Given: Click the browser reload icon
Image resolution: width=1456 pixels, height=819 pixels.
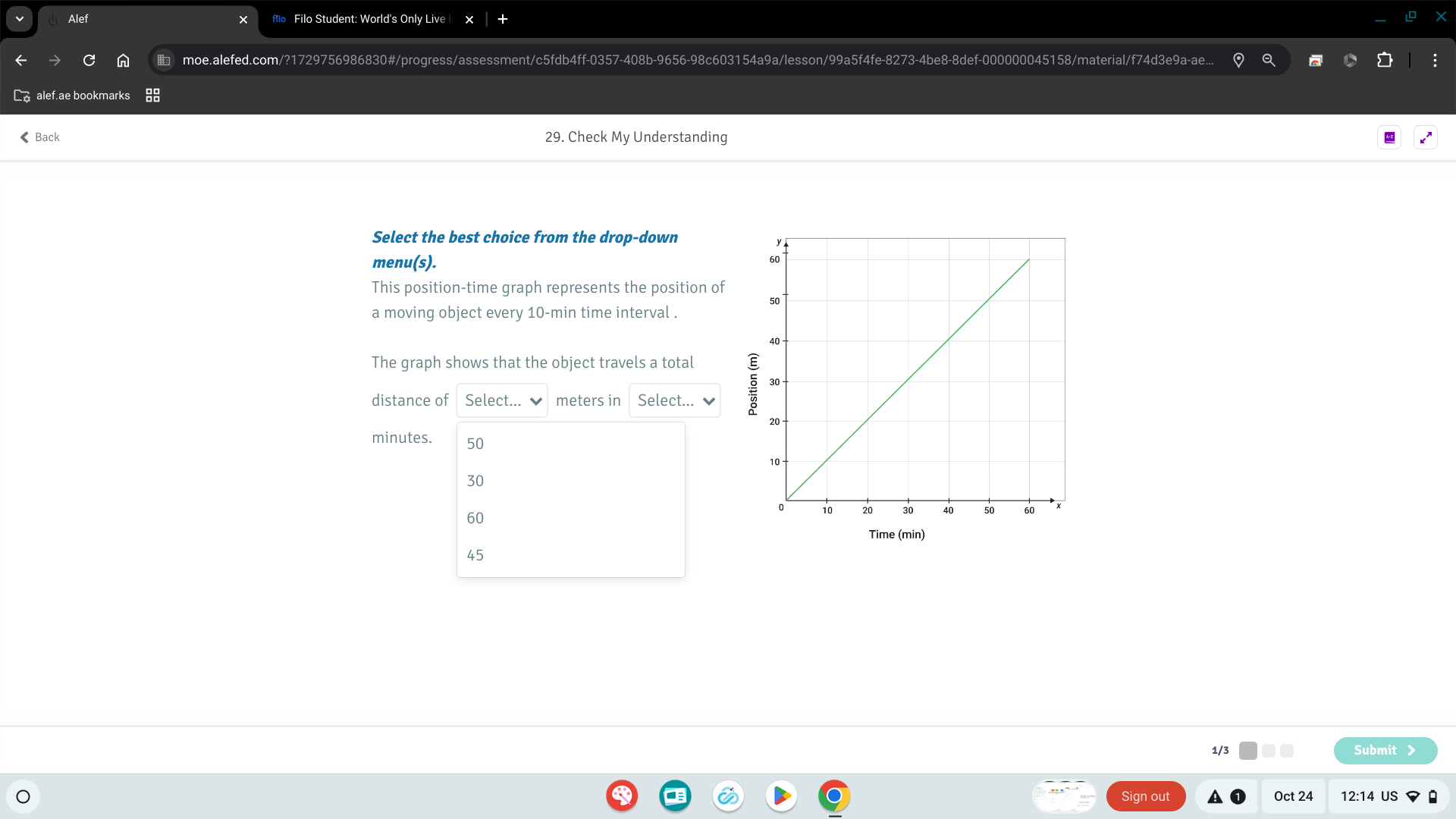Looking at the screenshot, I should (89, 60).
